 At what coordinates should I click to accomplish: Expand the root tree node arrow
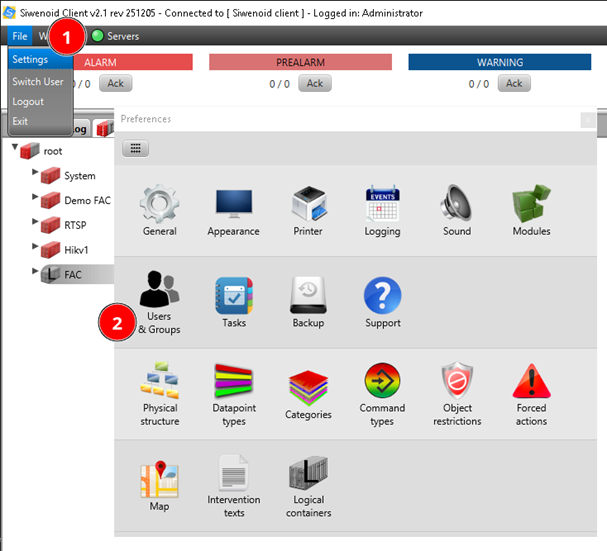click(16, 149)
